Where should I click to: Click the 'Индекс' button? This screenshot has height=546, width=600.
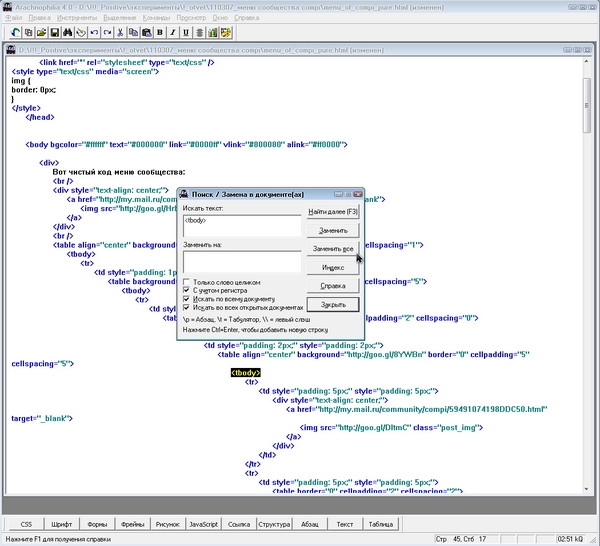(333, 267)
